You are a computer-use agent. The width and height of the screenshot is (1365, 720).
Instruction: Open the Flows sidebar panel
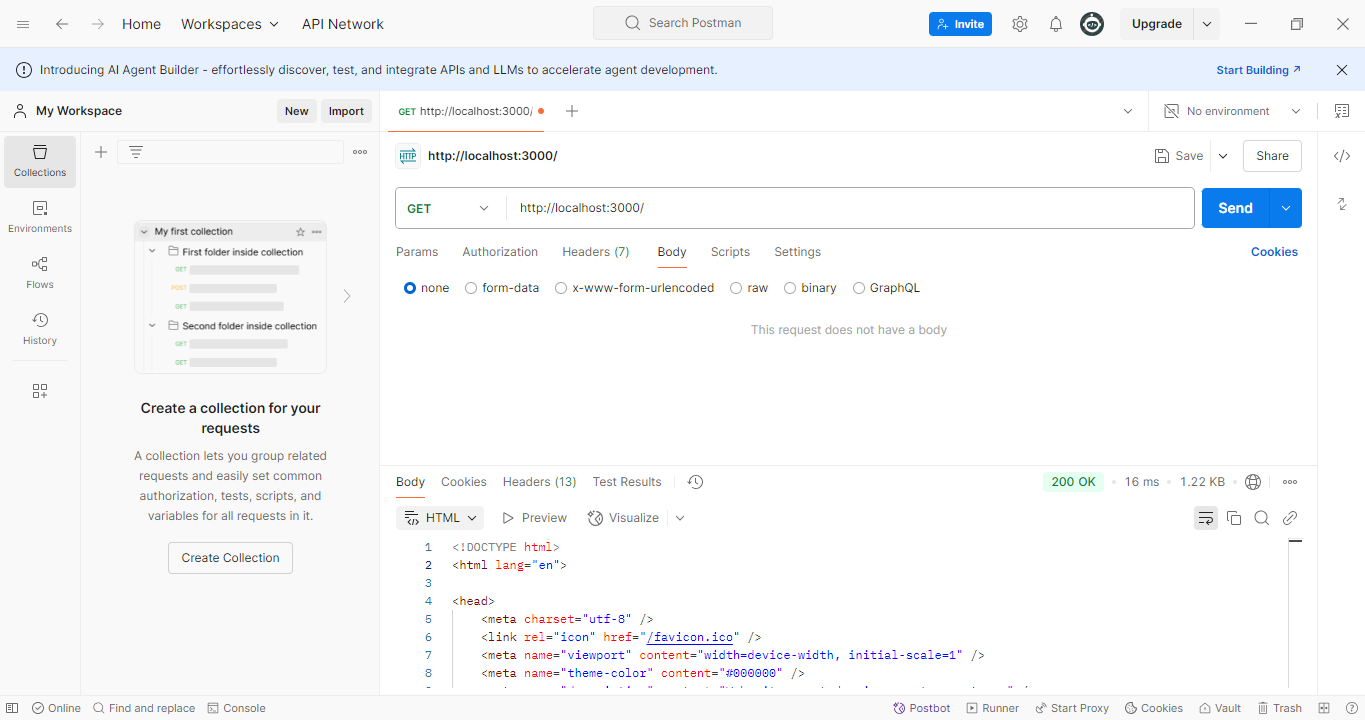(x=40, y=273)
